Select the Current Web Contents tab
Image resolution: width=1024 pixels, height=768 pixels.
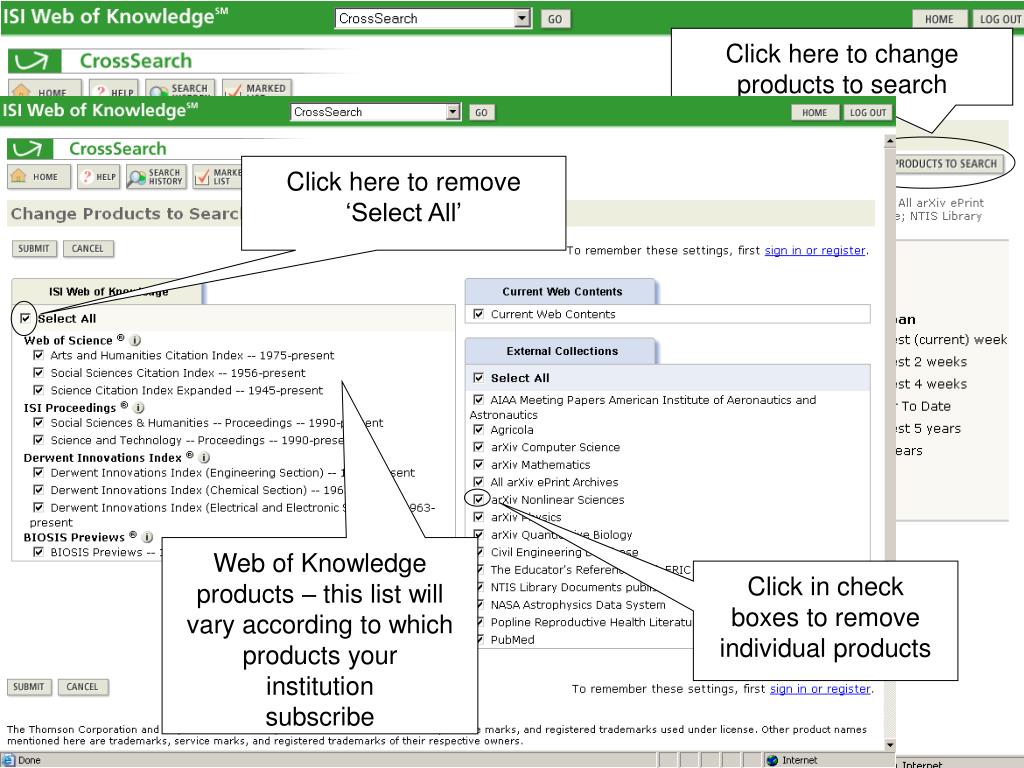562,291
